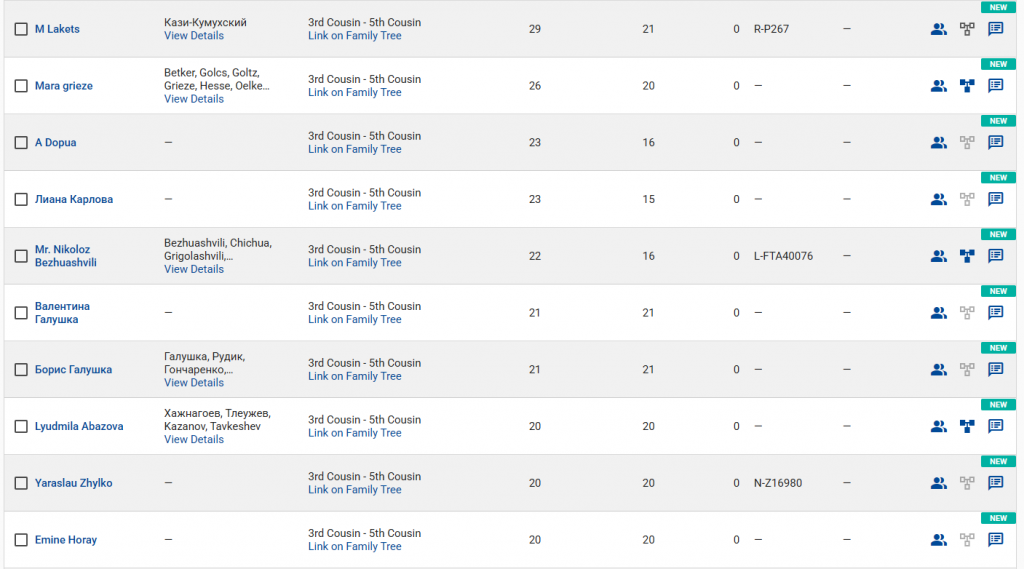Viewport: 1024px width, 569px height.
Task: Open notes icon for Лиана Карлова
Action: point(996,199)
